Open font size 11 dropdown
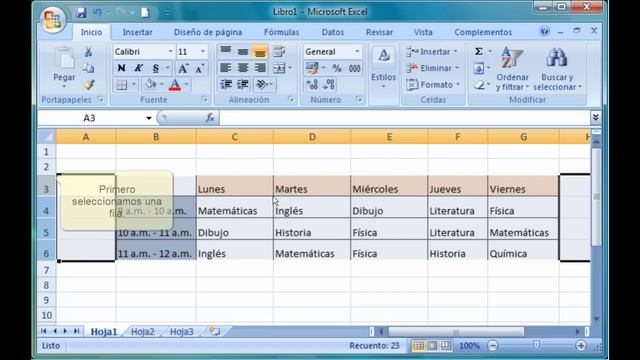The width and height of the screenshot is (640, 360). [x=203, y=52]
